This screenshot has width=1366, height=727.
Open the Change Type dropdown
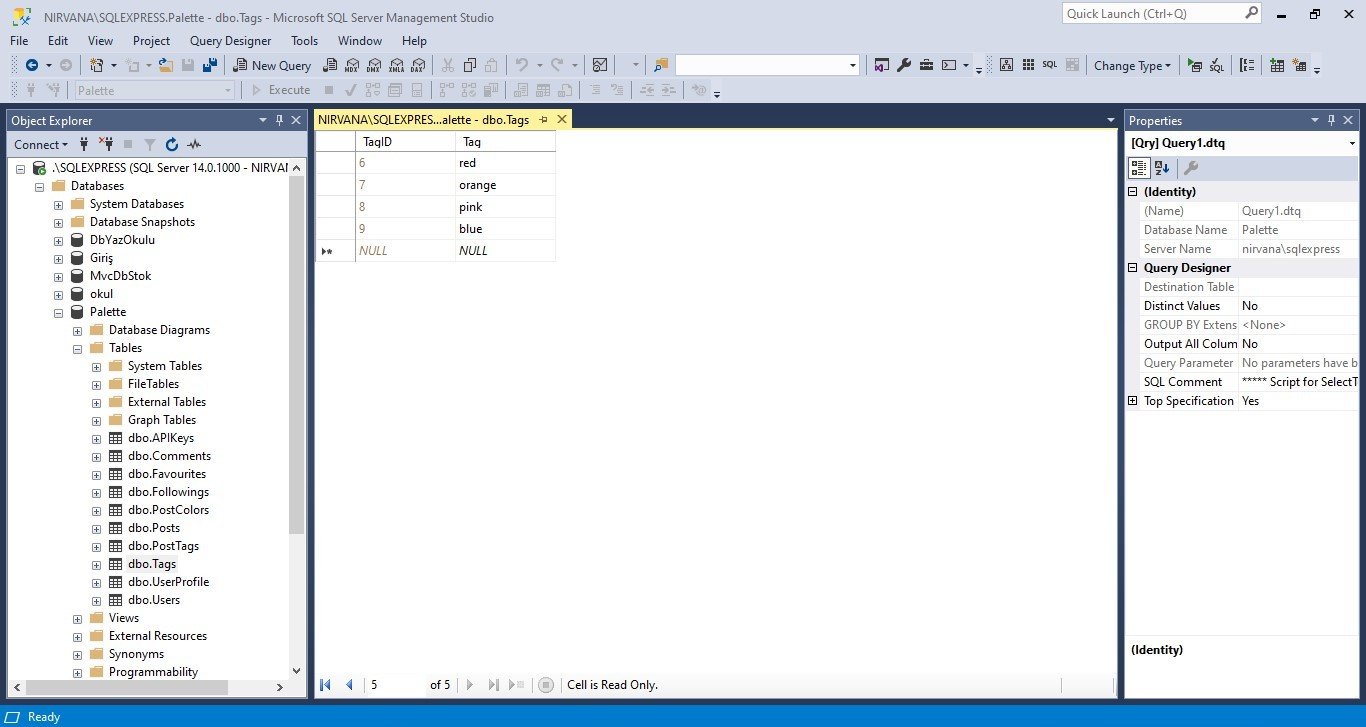(x=1132, y=65)
